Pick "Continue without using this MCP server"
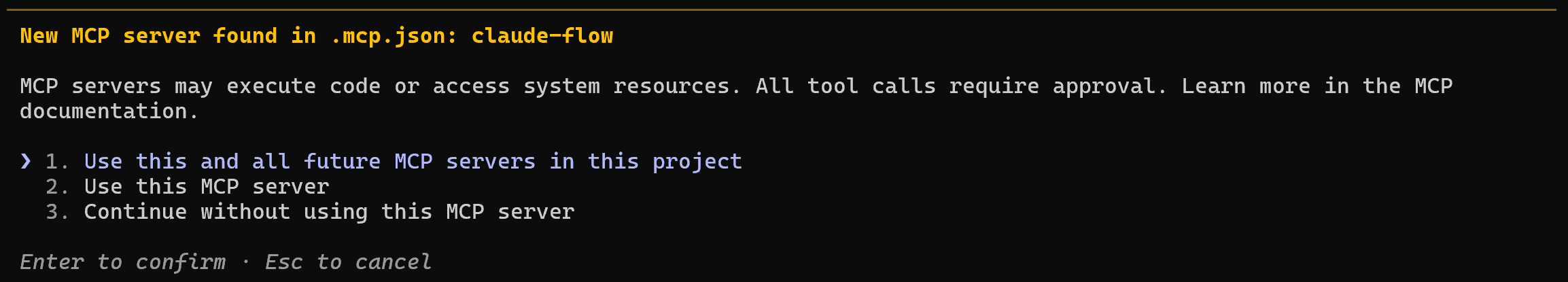This screenshot has height=282, width=1568. tap(329, 212)
